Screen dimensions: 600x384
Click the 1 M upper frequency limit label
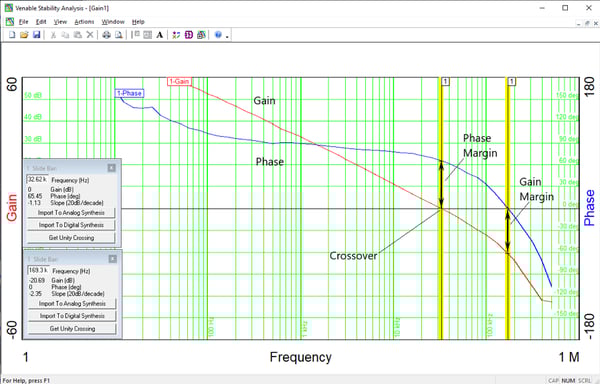click(x=569, y=357)
